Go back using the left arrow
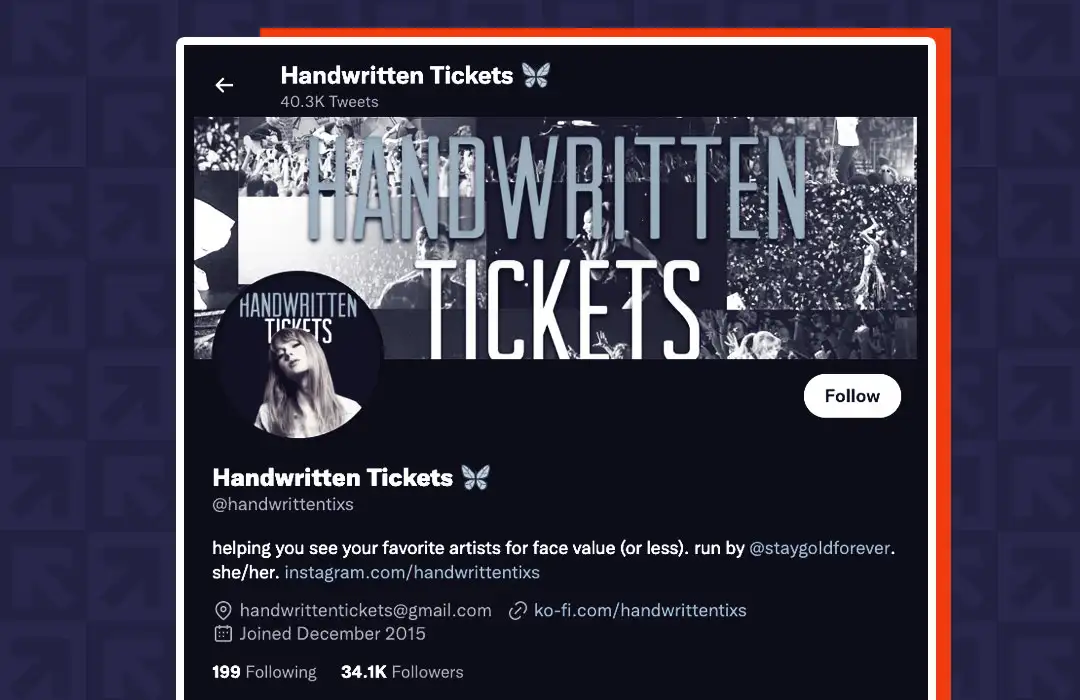Image resolution: width=1080 pixels, height=700 pixels. 224,85
